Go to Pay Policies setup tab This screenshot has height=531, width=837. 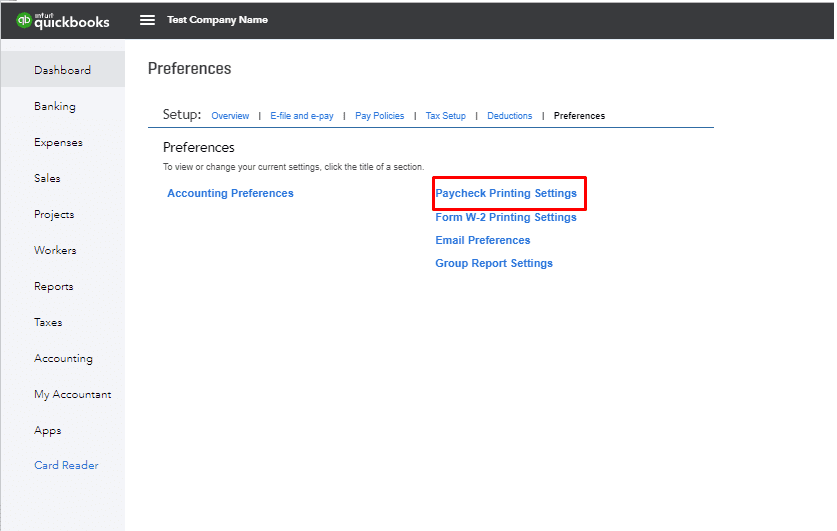tap(380, 116)
